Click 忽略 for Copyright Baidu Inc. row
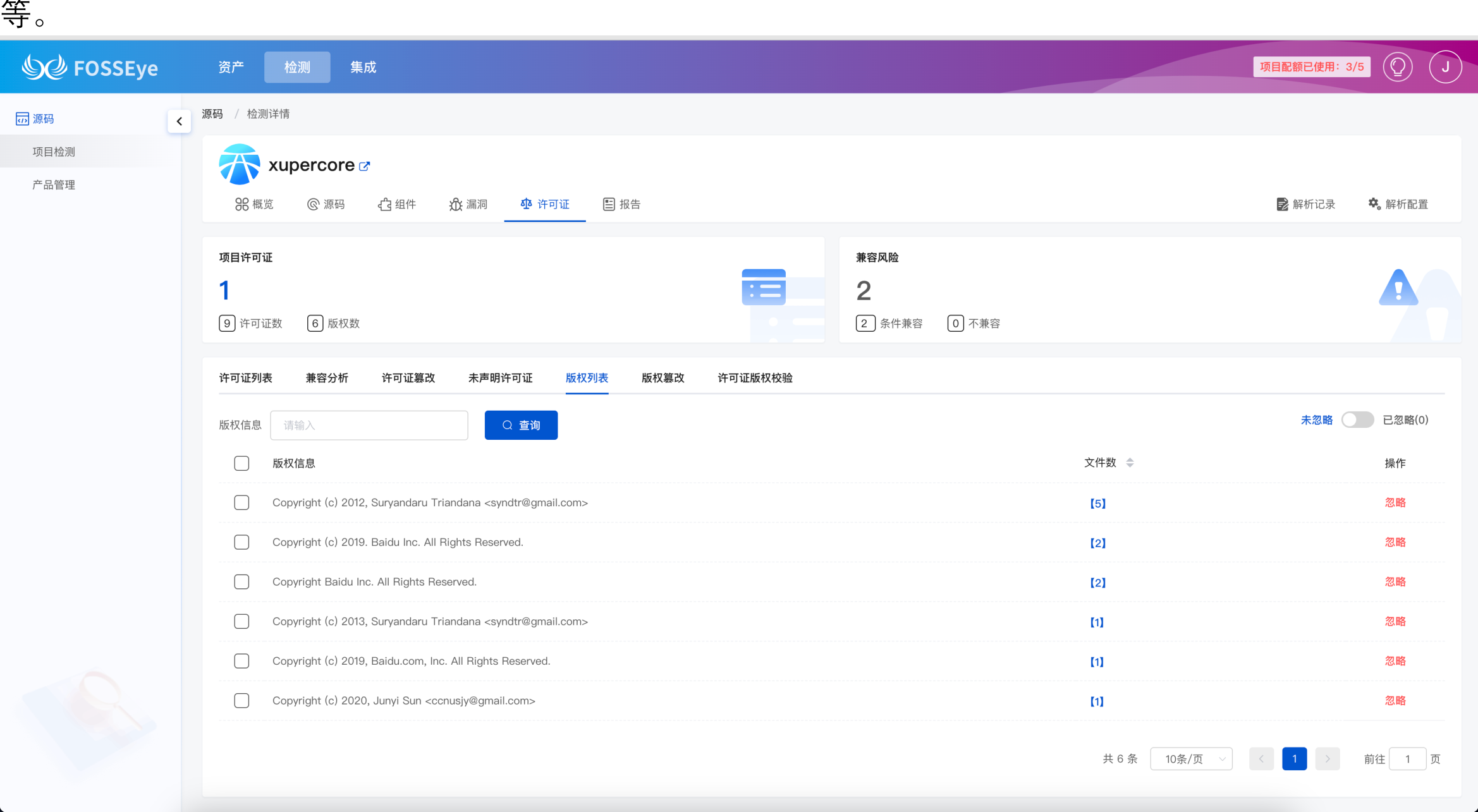This screenshot has width=1478, height=812. [x=1395, y=582]
